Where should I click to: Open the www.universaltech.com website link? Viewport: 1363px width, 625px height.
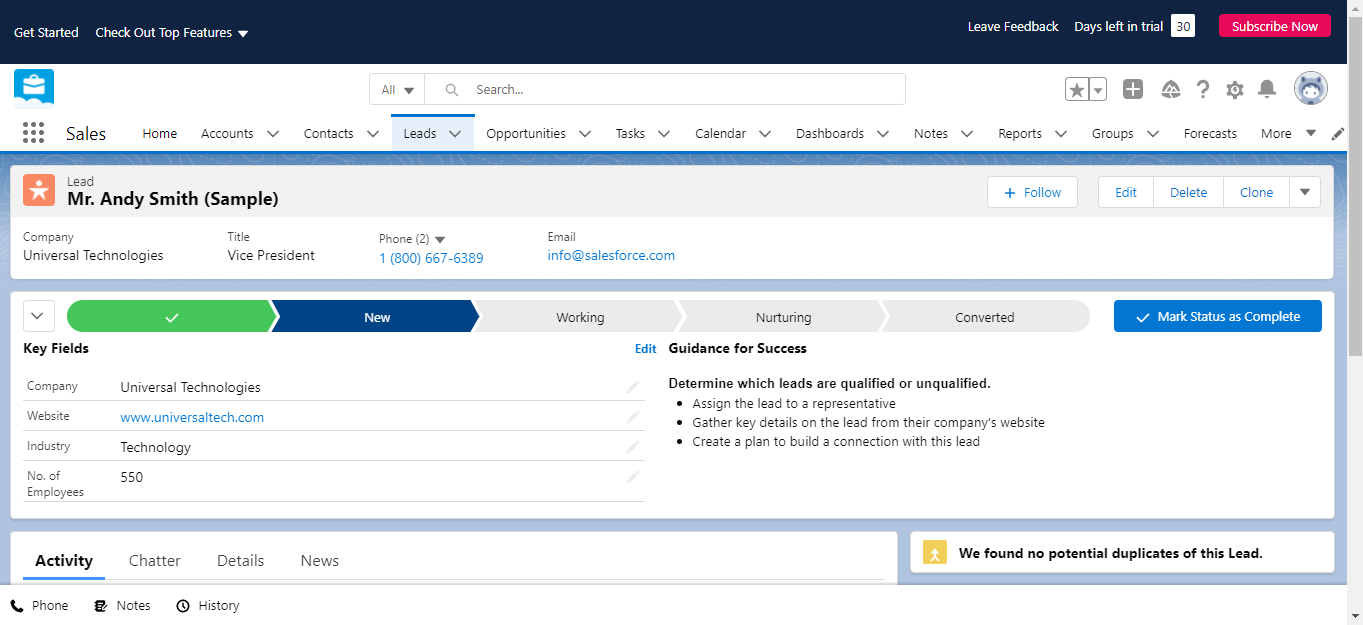click(x=192, y=418)
